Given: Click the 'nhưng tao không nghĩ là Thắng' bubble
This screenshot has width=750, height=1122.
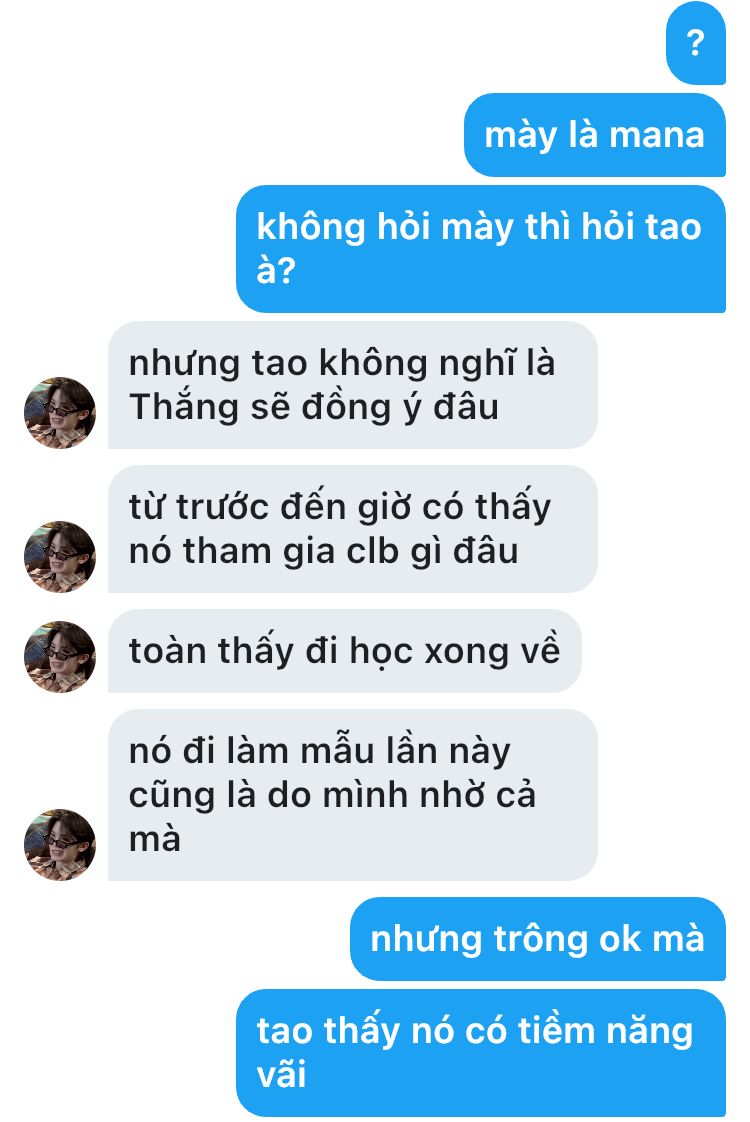Looking at the screenshot, I should [x=353, y=385].
